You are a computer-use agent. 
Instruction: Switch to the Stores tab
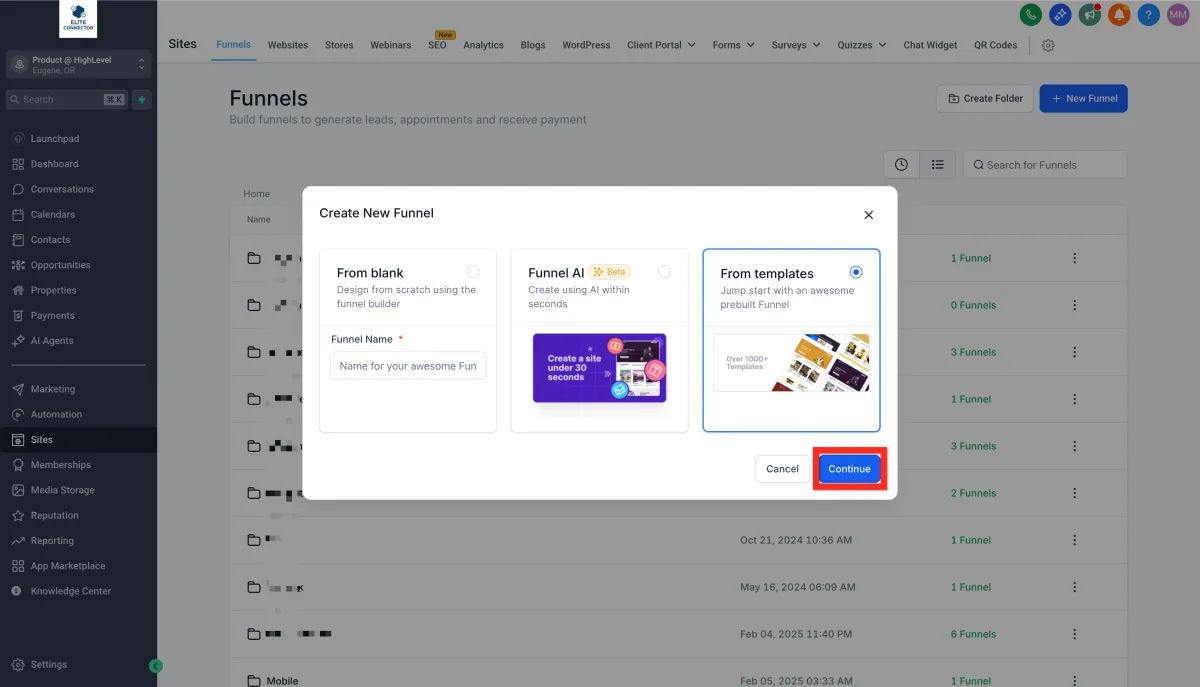tap(339, 45)
